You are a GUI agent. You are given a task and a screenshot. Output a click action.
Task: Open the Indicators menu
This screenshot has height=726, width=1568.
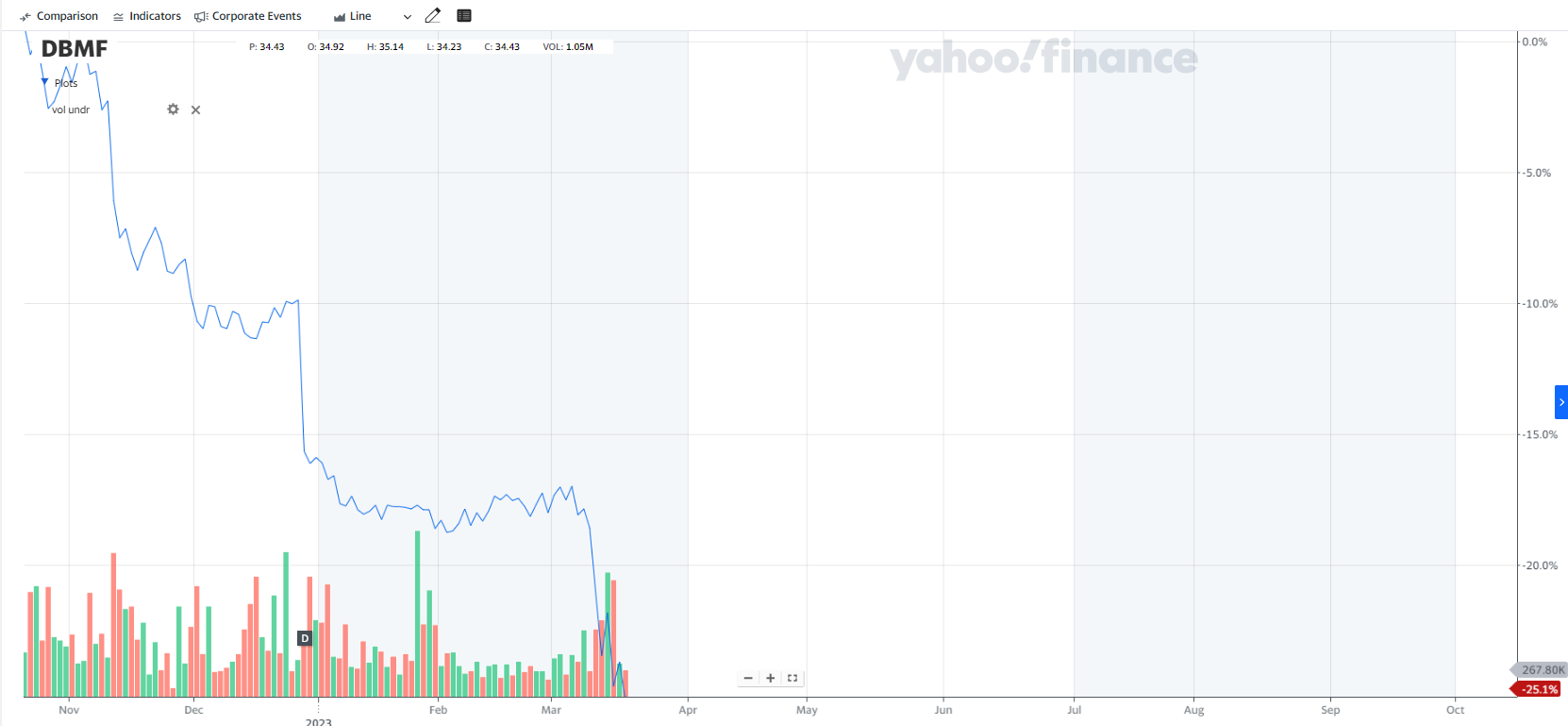(146, 16)
